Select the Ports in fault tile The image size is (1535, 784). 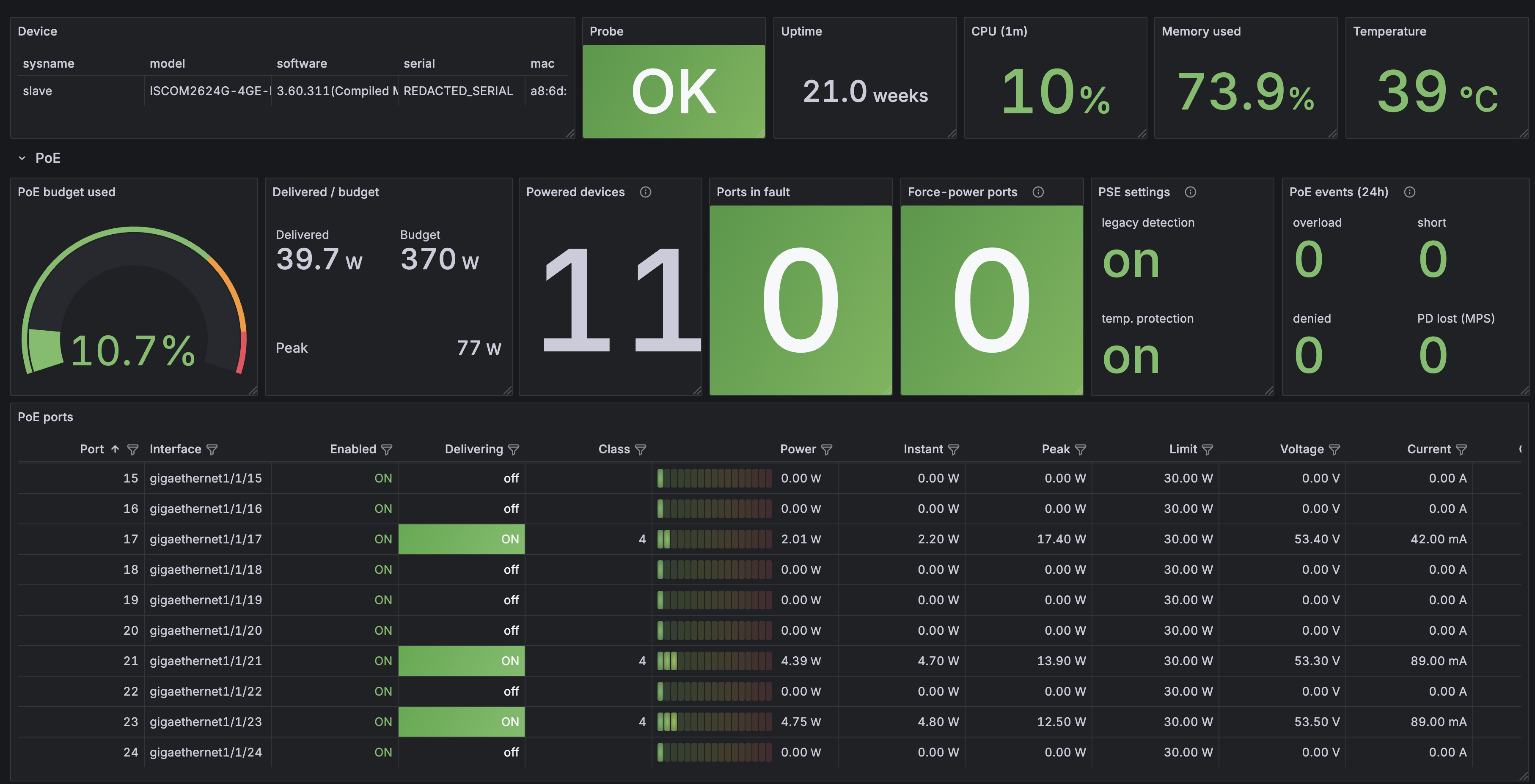(x=800, y=300)
